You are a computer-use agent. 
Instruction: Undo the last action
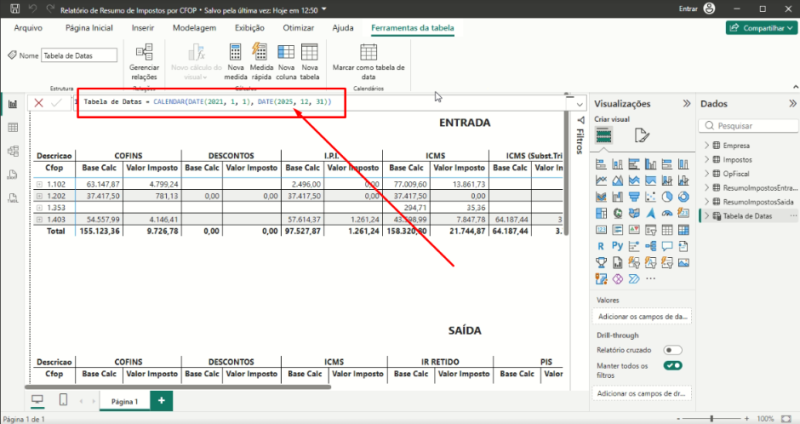coord(33,9)
